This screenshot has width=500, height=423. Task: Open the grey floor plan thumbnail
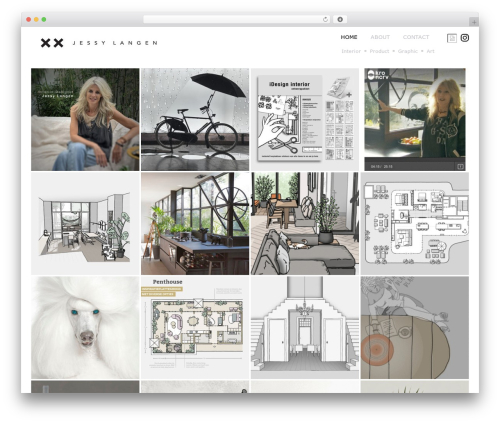click(415, 223)
